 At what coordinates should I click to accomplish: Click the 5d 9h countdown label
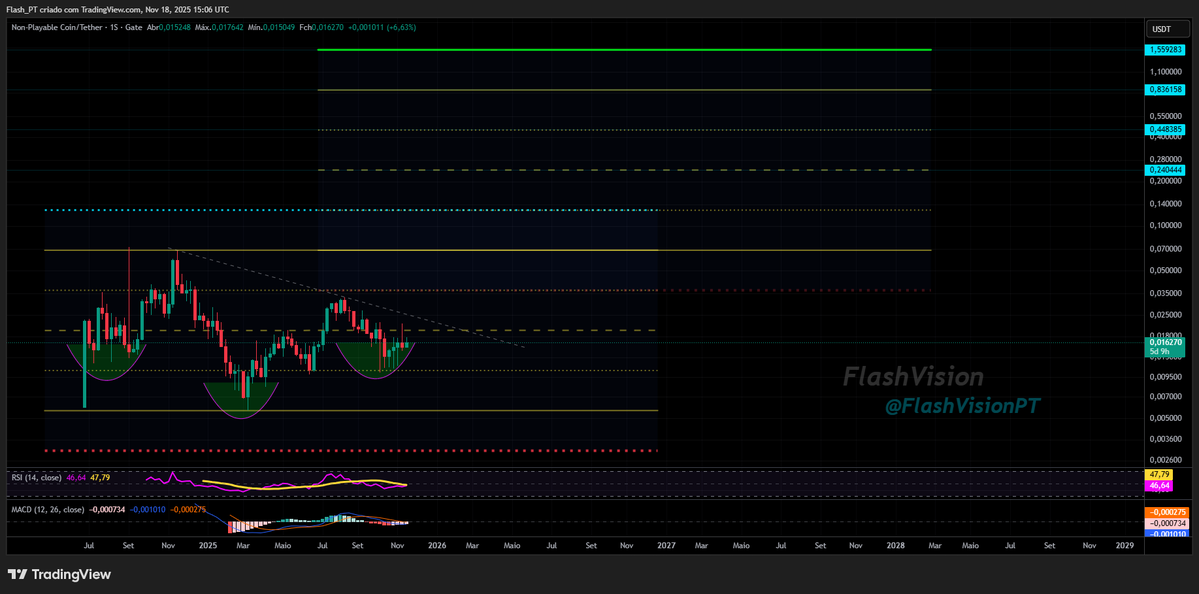[x=1165, y=352]
